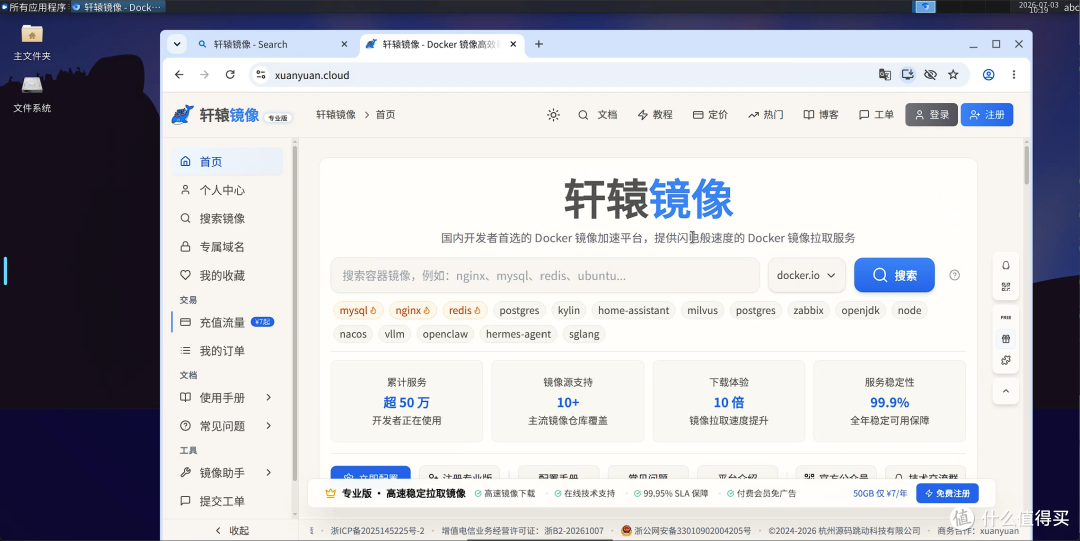Image resolution: width=1080 pixels, height=541 pixels.
Task: Select the kylin tag
Action: tap(569, 310)
